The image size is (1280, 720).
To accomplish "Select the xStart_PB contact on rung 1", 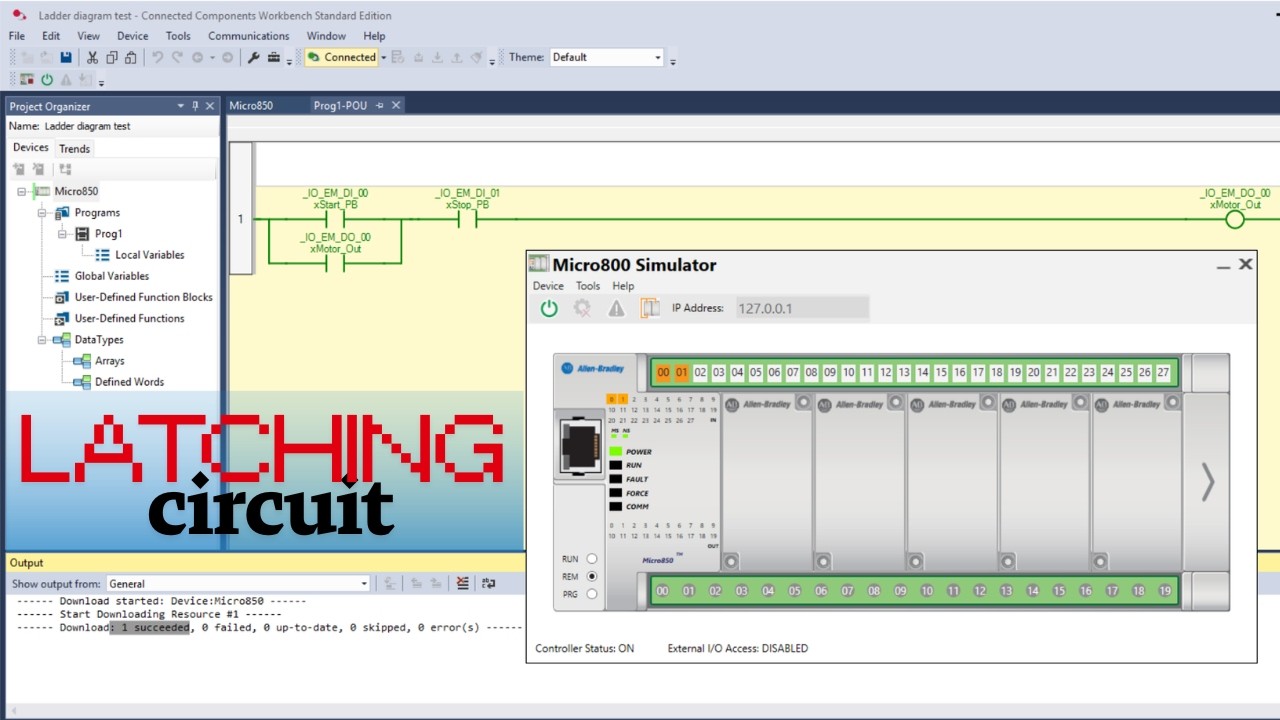I will tap(335, 219).
